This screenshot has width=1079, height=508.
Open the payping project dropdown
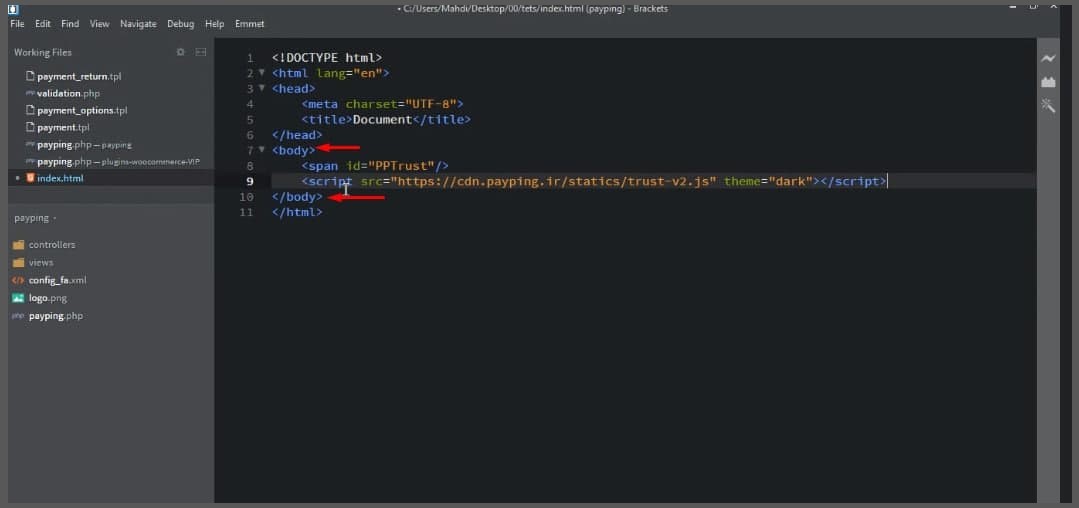pos(35,218)
